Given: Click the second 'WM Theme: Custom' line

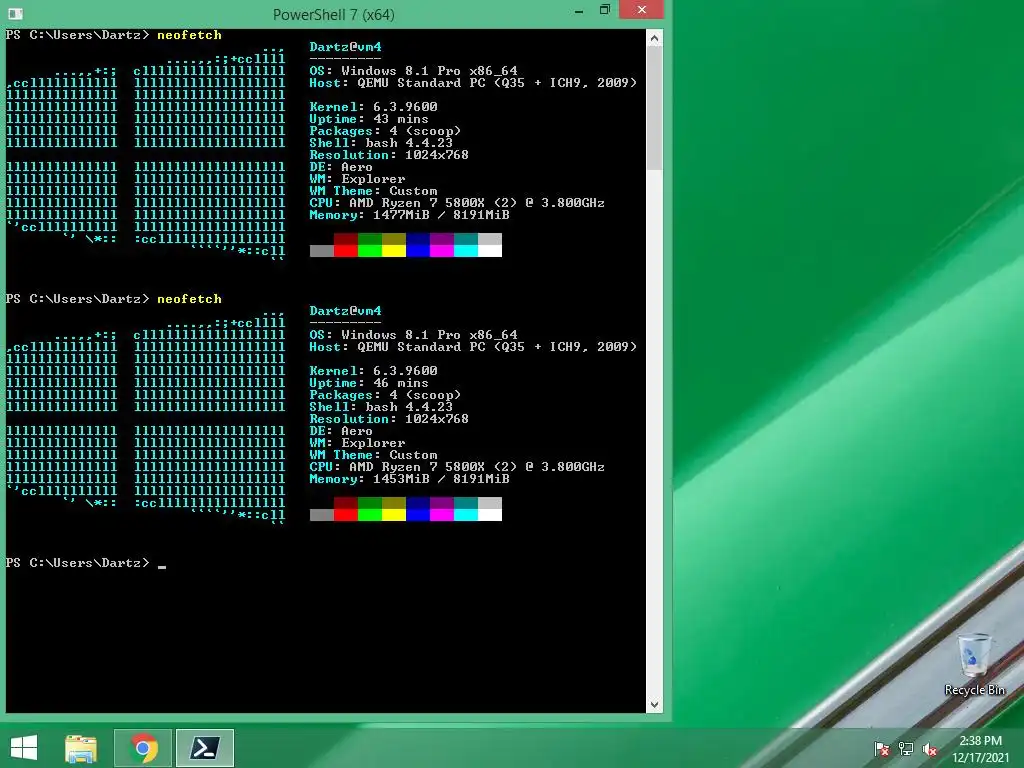Looking at the screenshot, I should pyautogui.click(x=374, y=455).
